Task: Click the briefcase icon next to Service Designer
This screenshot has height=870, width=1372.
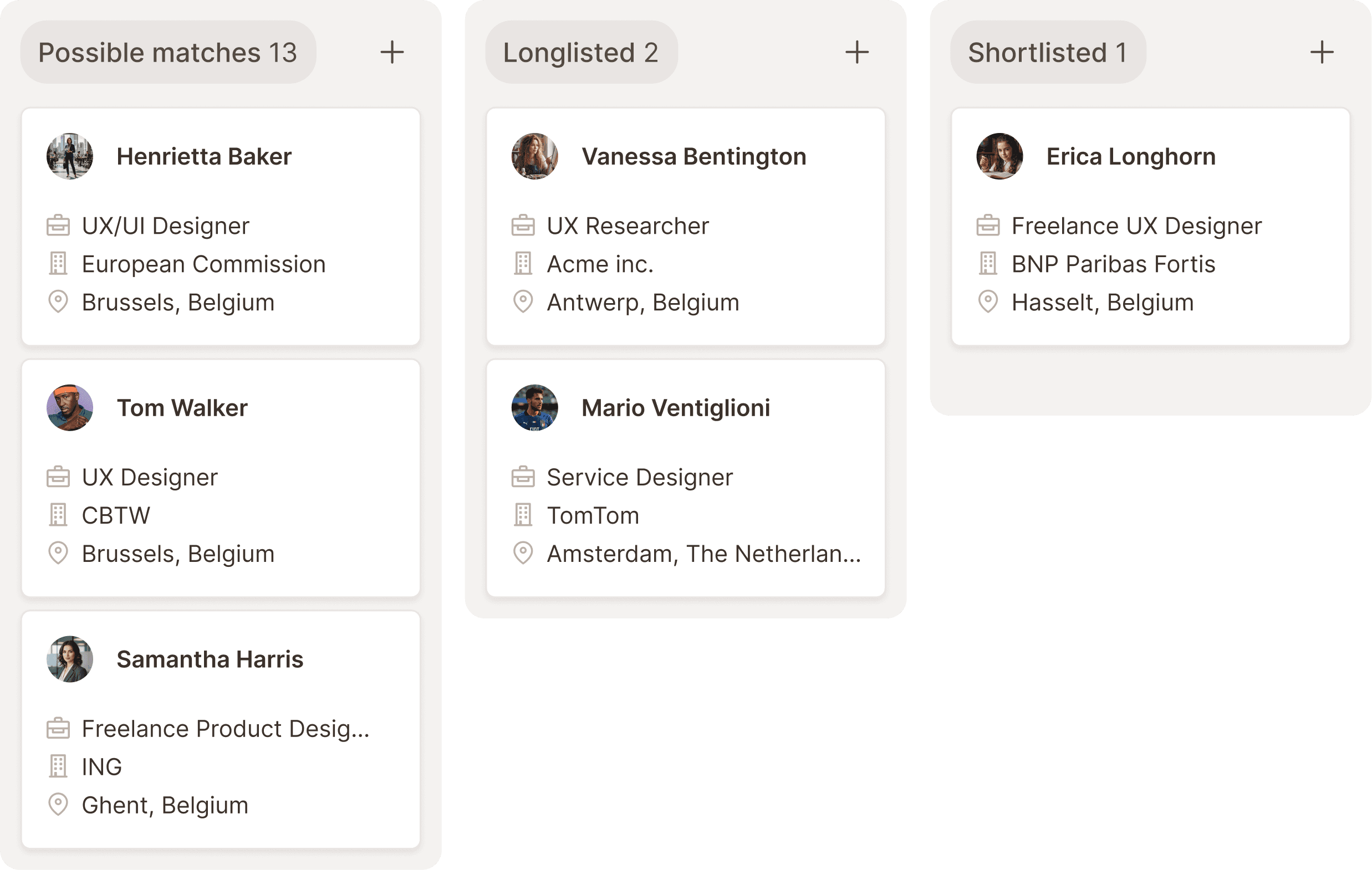Action: [x=523, y=477]
